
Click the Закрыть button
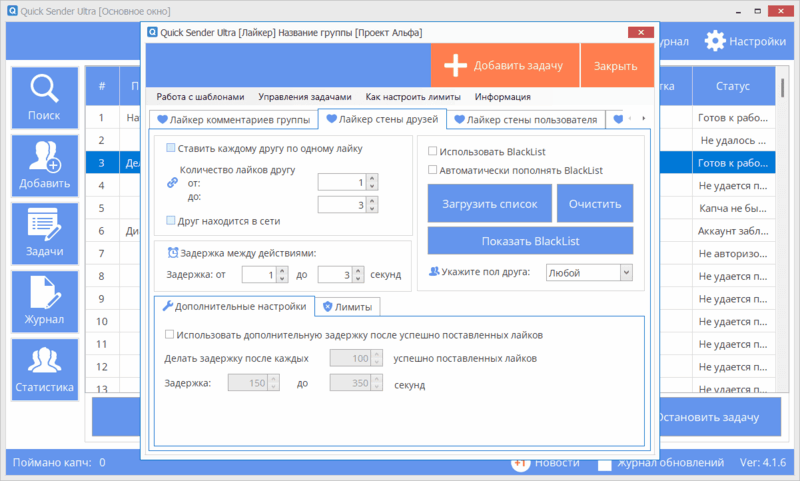[x=617, y=65]
